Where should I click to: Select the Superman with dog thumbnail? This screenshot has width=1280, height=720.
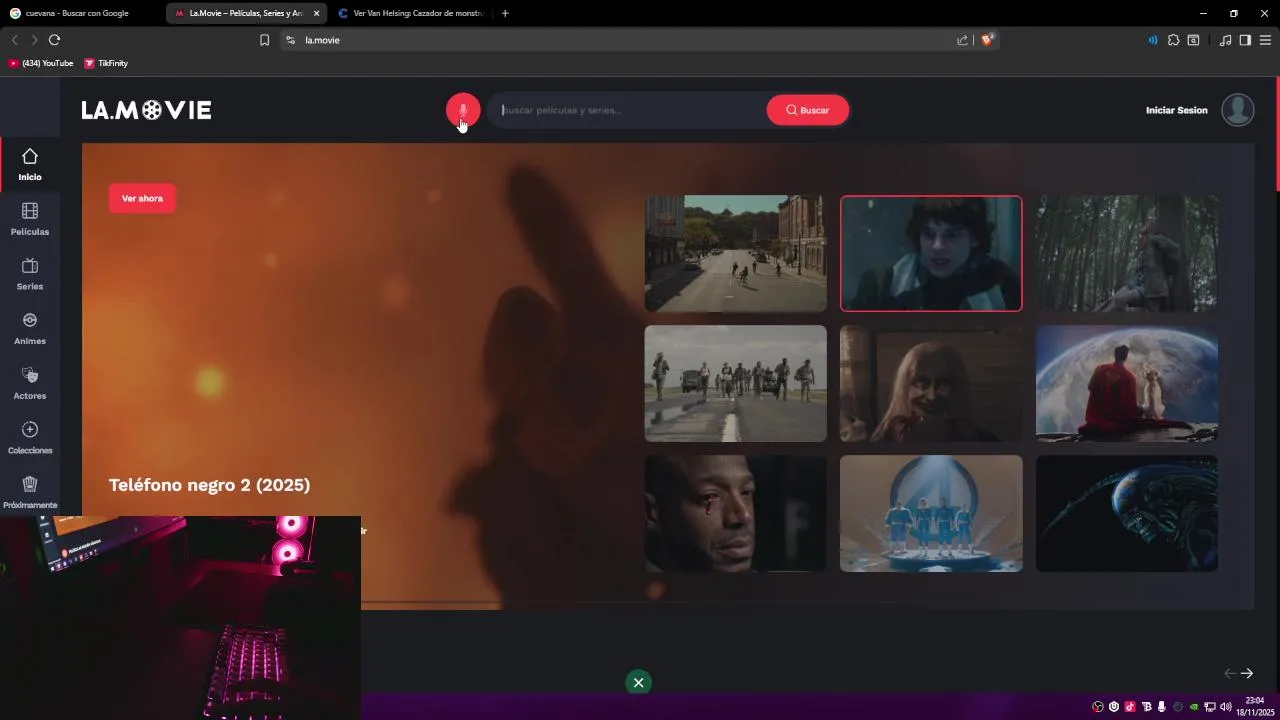tap(1127, 383)
